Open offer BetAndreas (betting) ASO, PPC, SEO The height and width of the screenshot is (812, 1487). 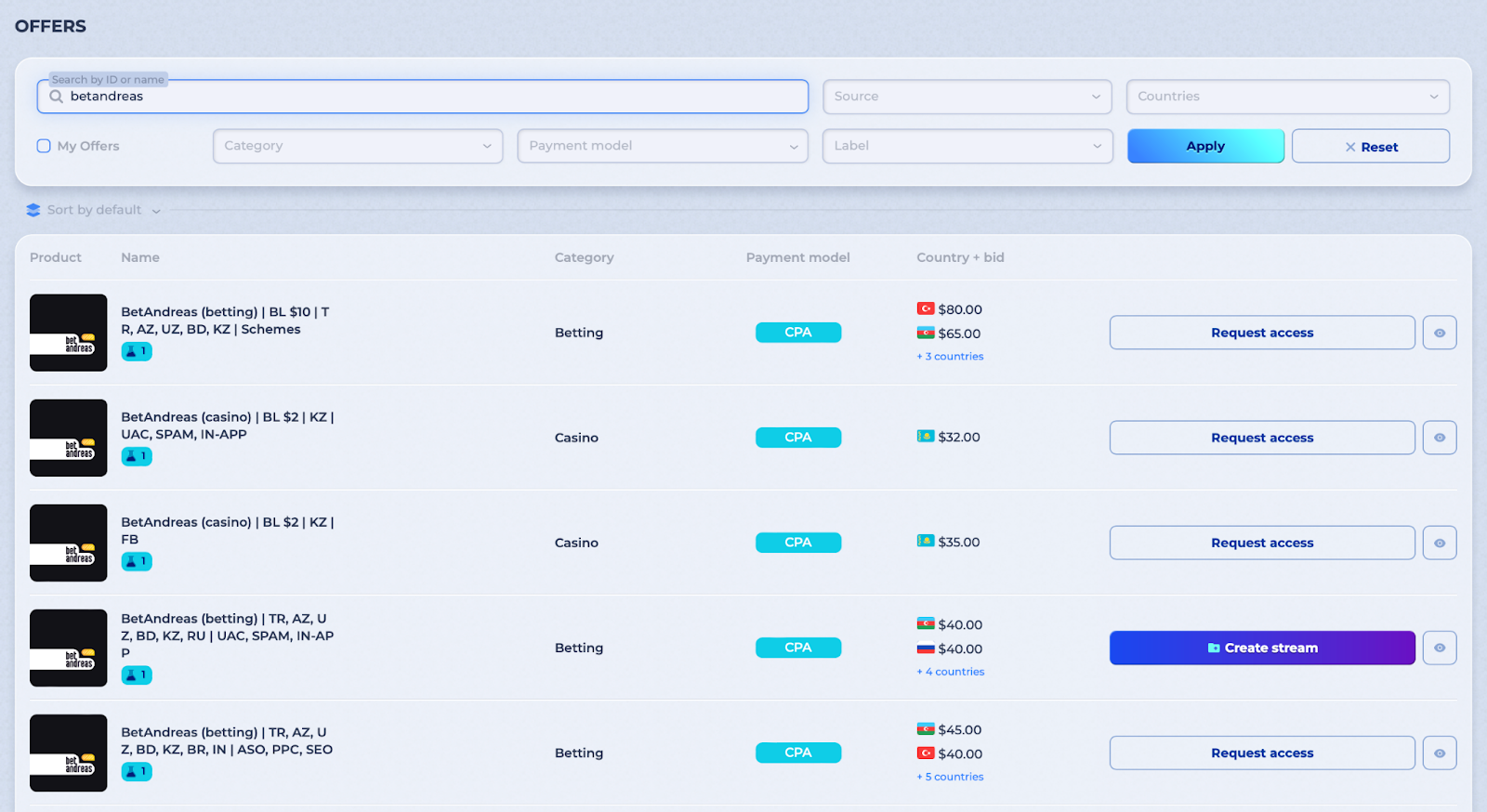227,740
